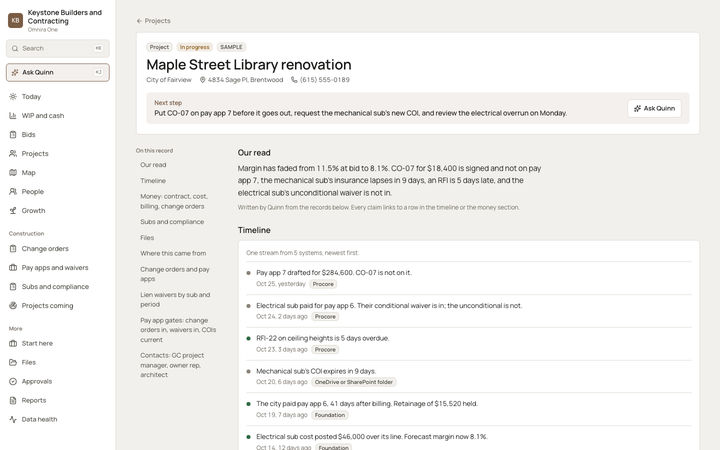
Task: Click the phone number (615) 555-0189
Action: (325, 80)
